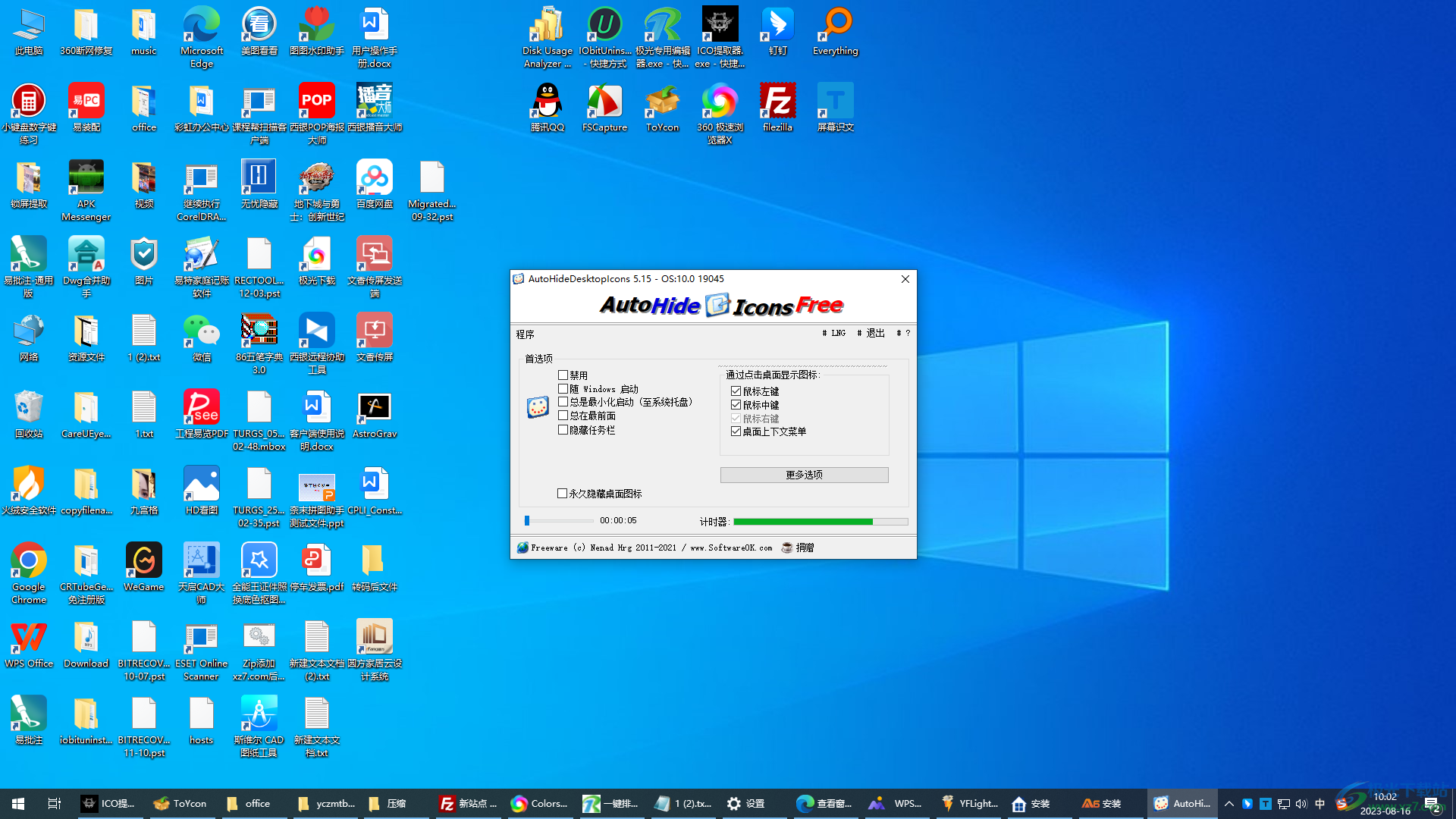
Task: Switch to AutoHi... taskbar item
Action: [x=1182, y=804]
